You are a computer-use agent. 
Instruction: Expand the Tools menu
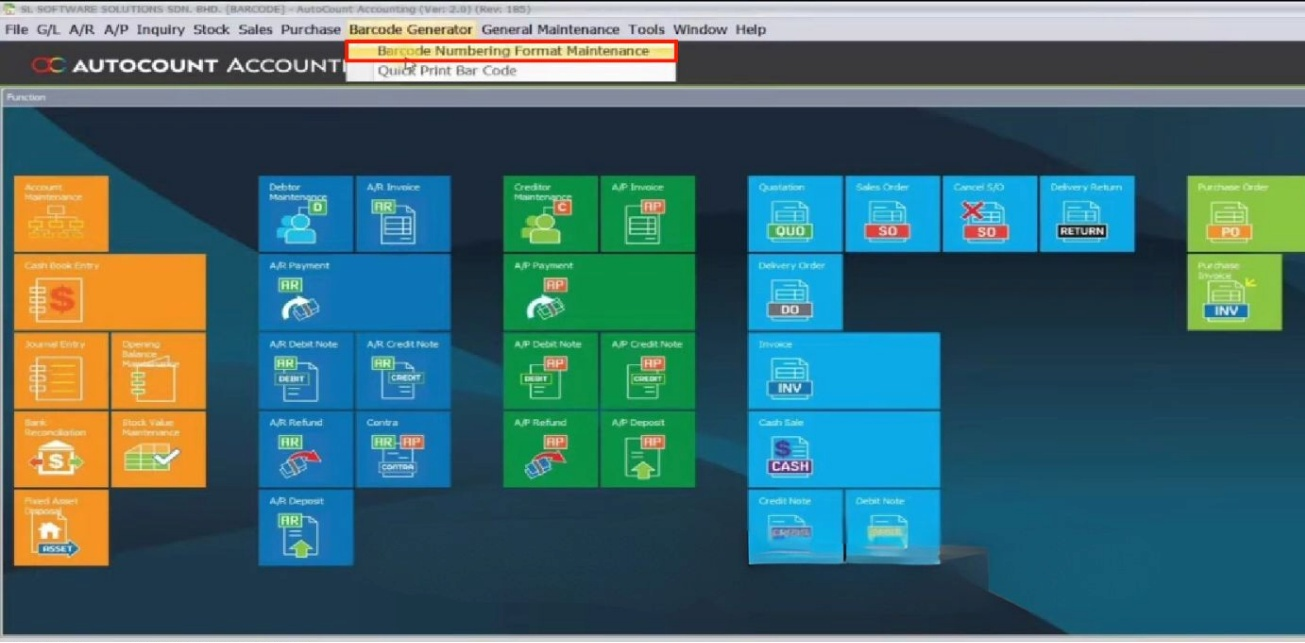click(x=646, y=30)
